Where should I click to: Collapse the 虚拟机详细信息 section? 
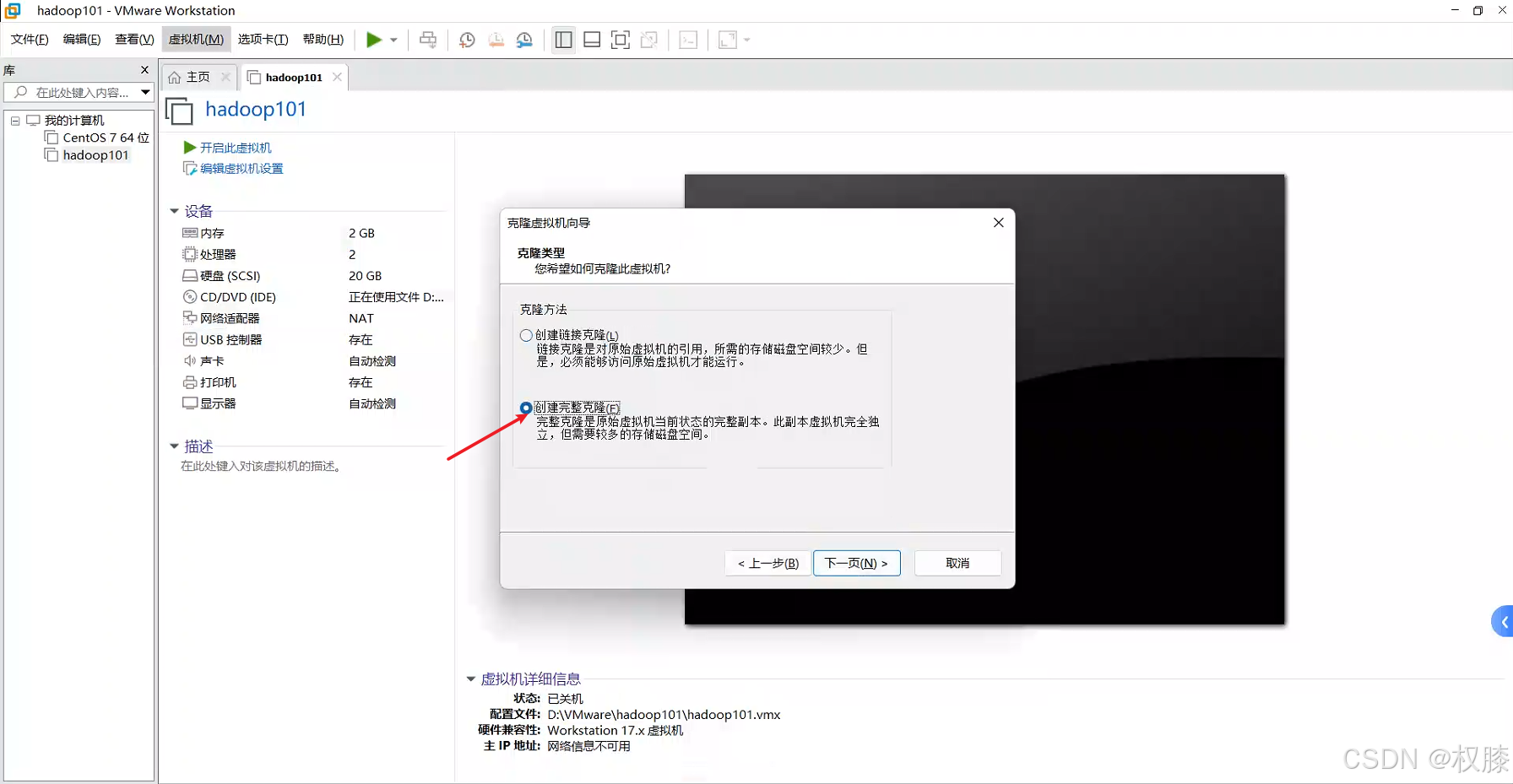pyautogui.click(x=470, y=679)
